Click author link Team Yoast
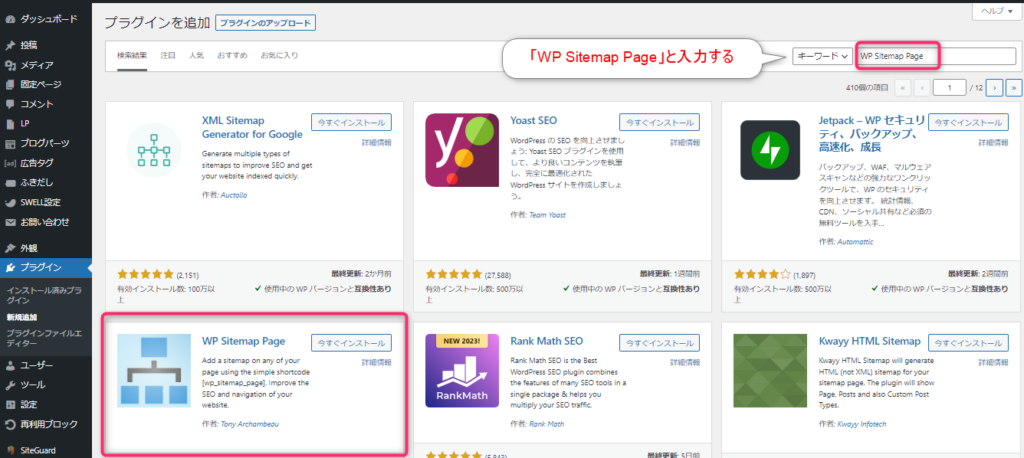The height and width of the screenshot is (458, 1024). (x=547, y=215)
